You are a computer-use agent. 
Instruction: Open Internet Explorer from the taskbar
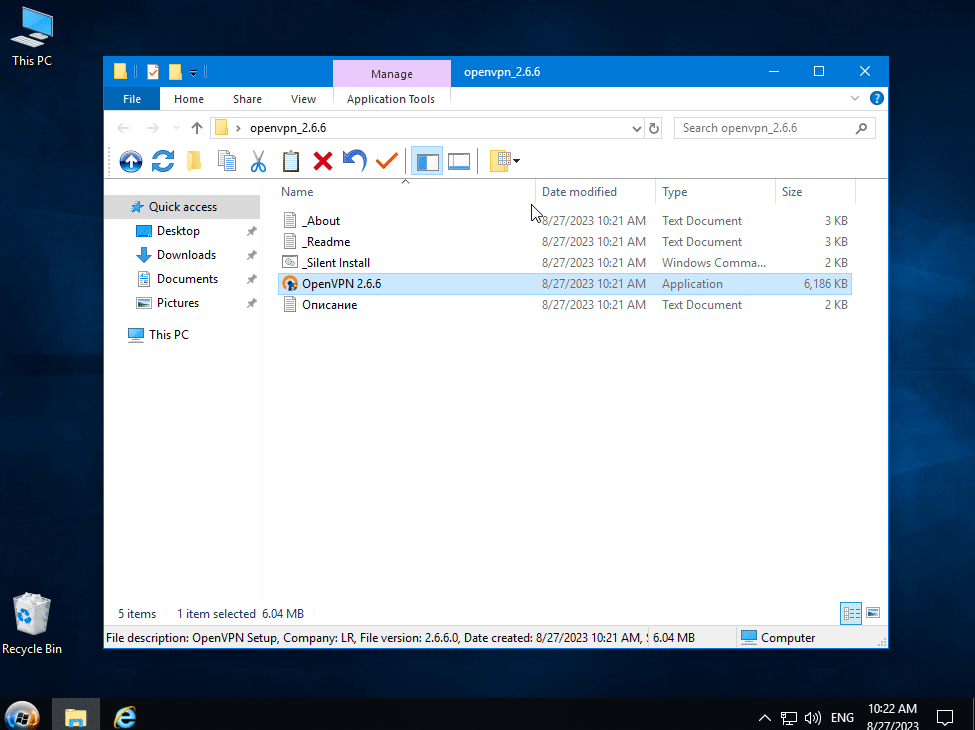tap(125, 717)
